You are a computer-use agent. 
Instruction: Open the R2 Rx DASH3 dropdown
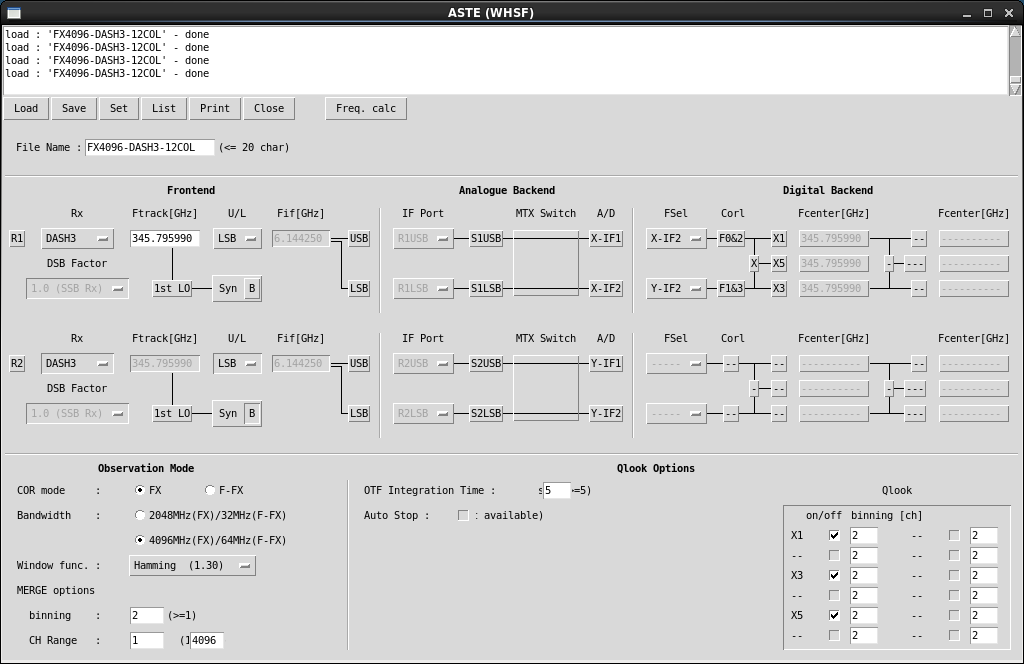click(x=77, y=363)
